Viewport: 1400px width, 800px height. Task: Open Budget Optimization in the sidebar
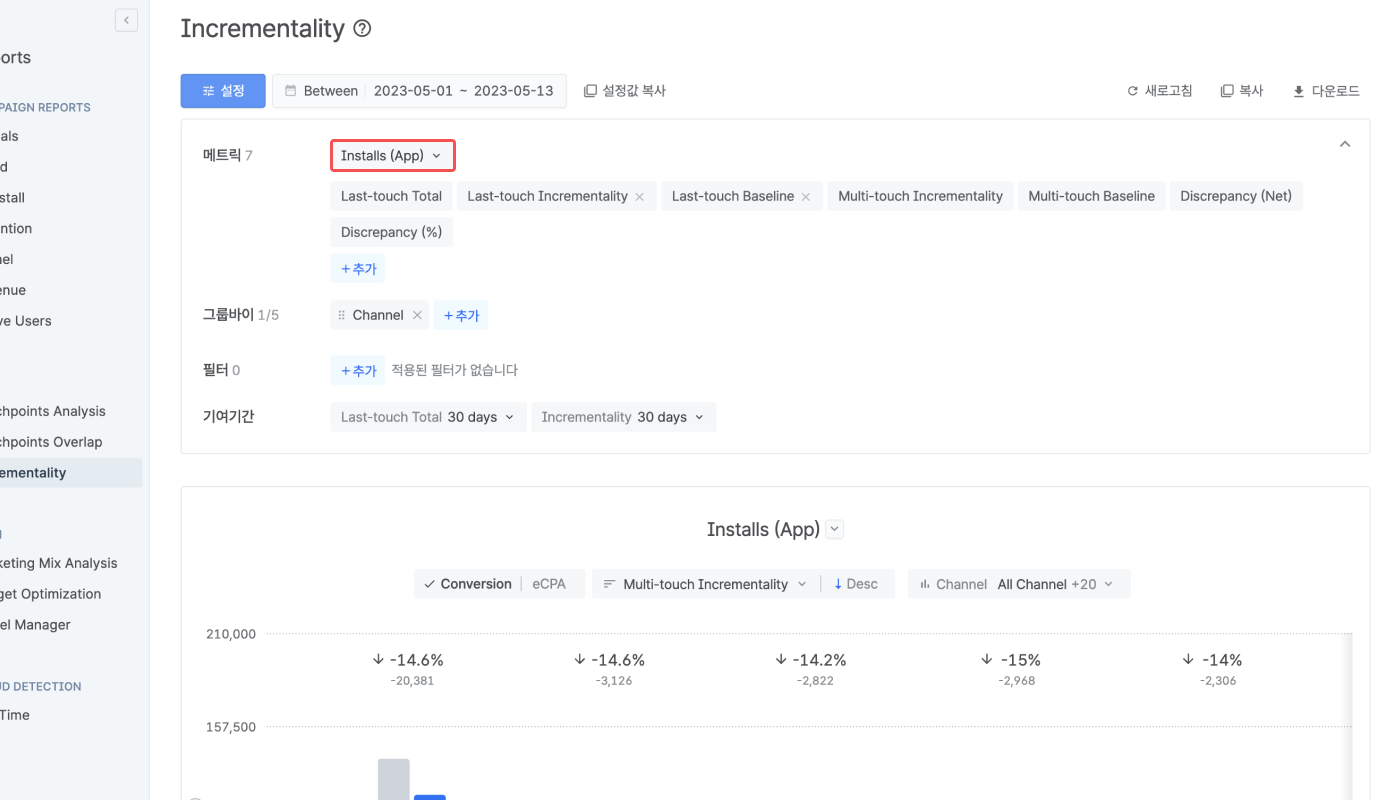(x=50, y=594)
